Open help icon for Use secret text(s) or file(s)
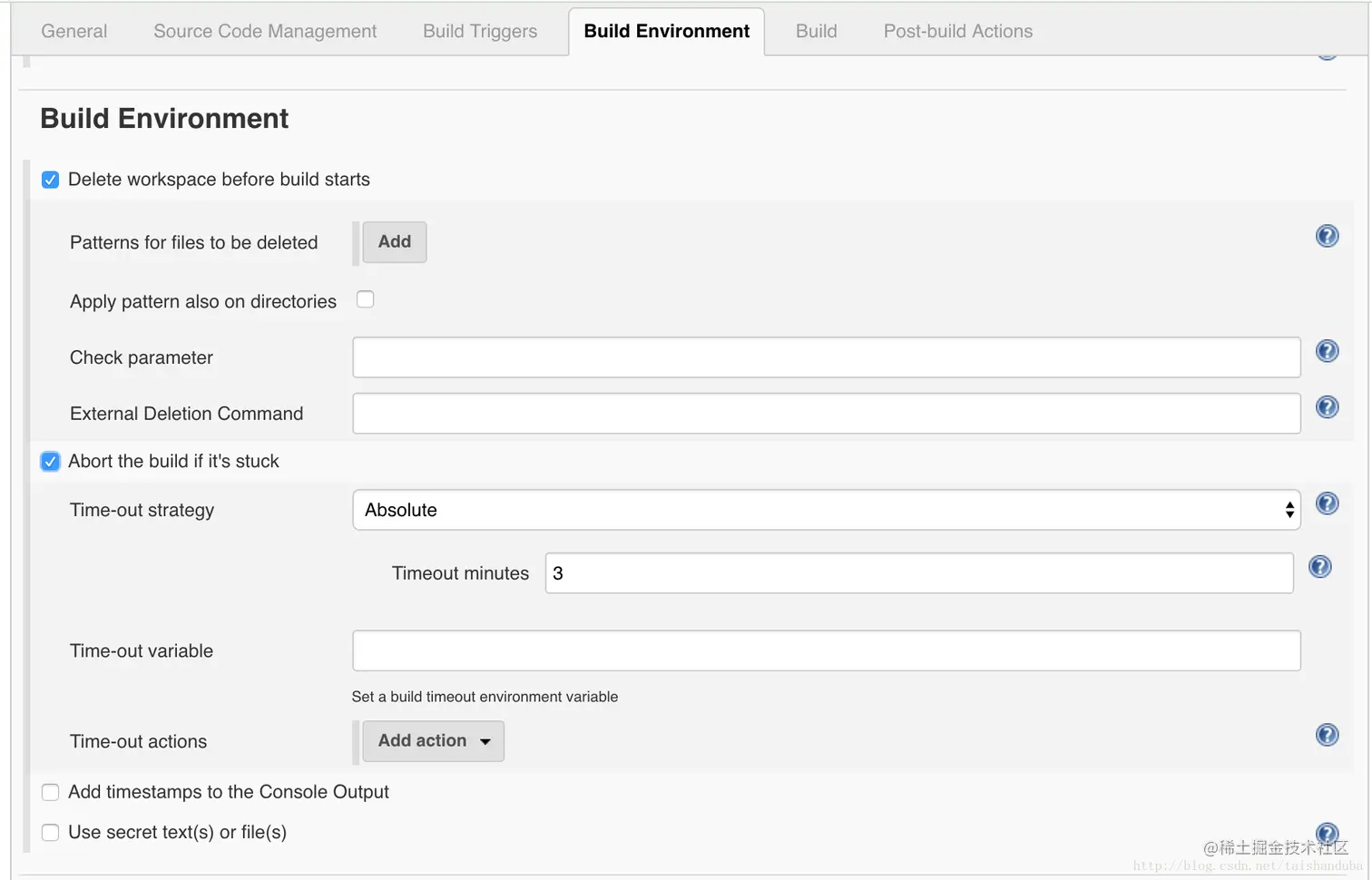Image resolution: width=1372 pixels, height=880 pixels. (x=1327, y=833)
